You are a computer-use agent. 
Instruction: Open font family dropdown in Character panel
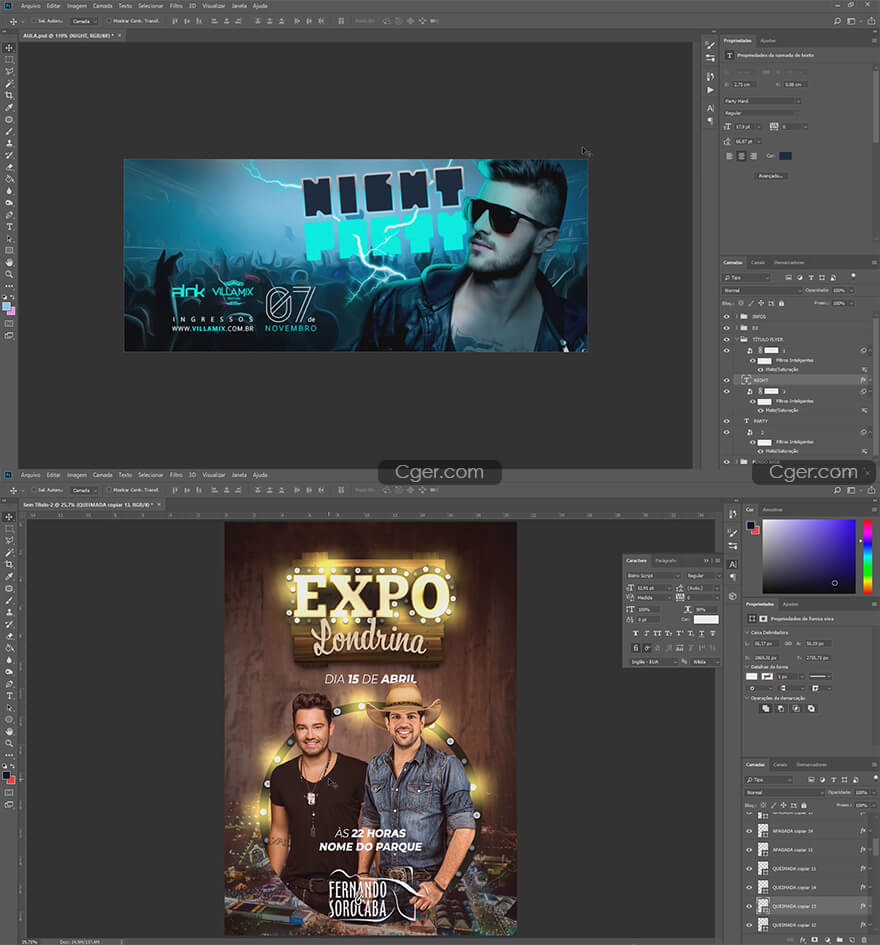pos(653,576)
